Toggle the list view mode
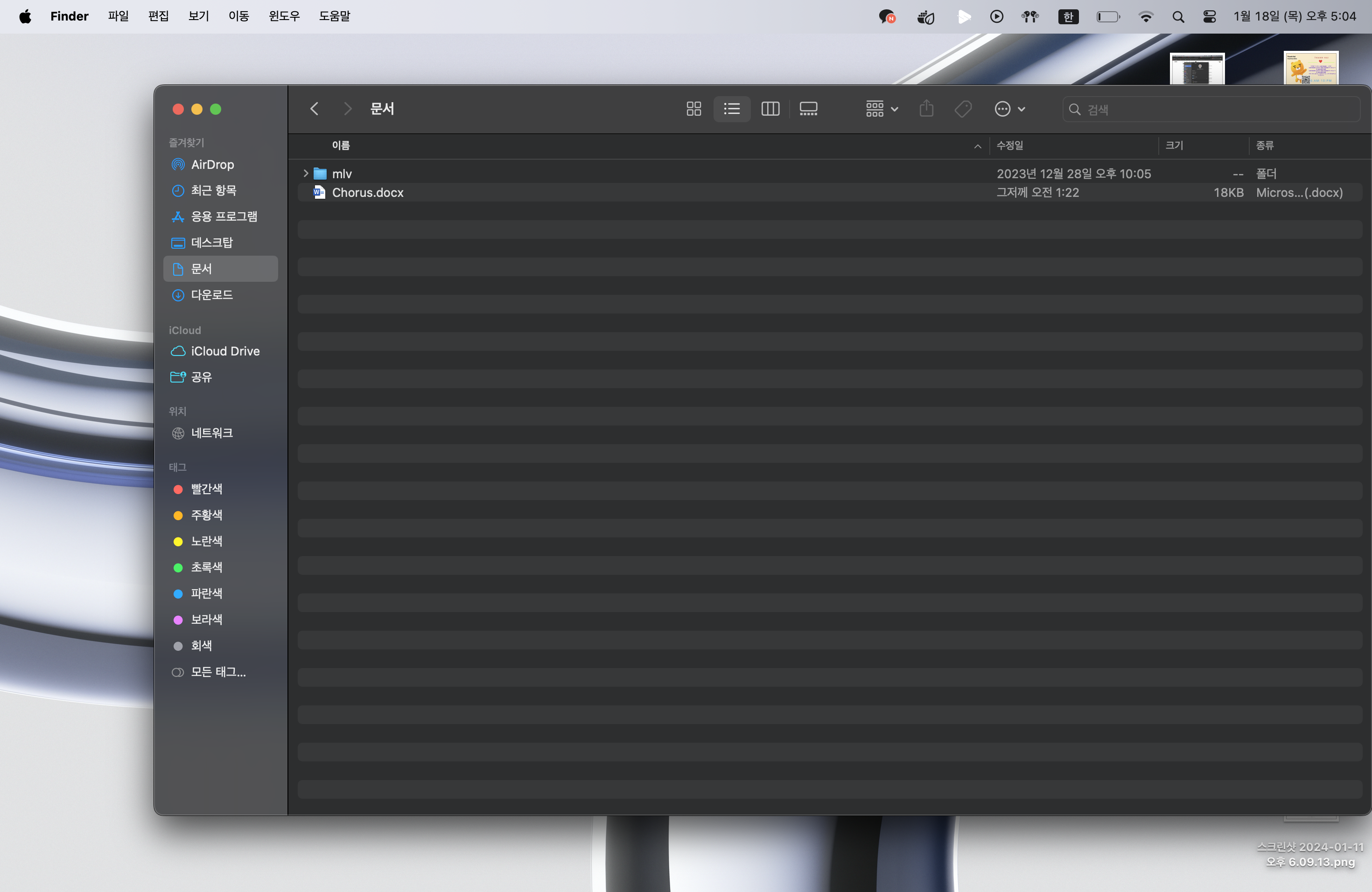 732,109
